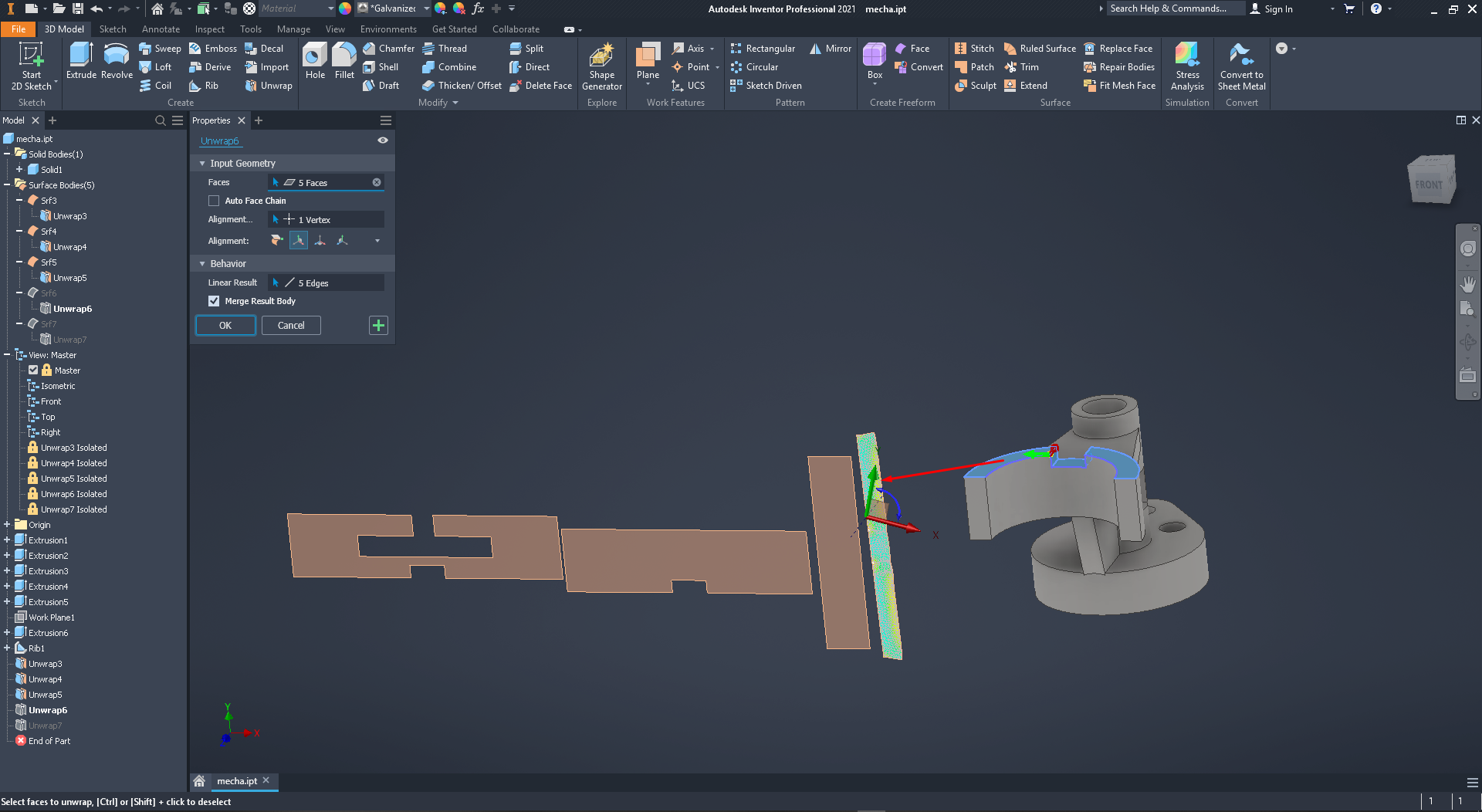
Task: Select the Extrude tool
Action: coord(80,62)
